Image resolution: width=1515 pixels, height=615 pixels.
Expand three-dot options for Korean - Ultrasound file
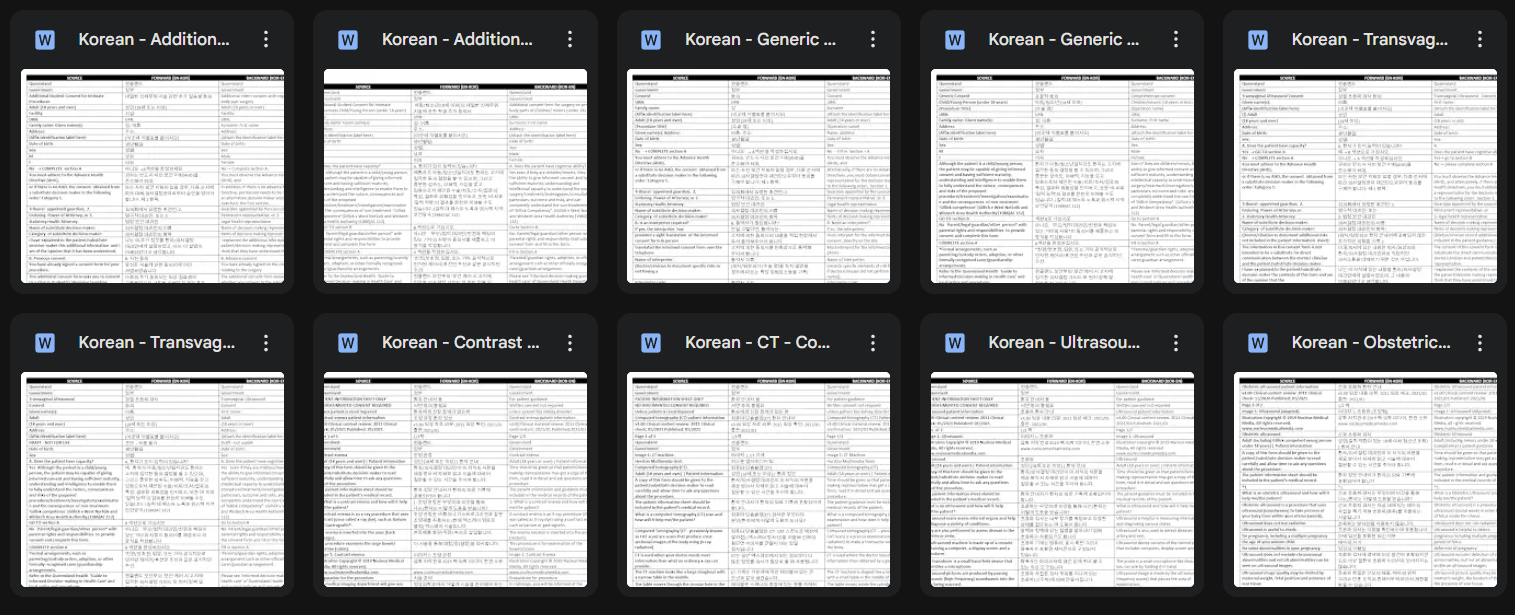1175,343
